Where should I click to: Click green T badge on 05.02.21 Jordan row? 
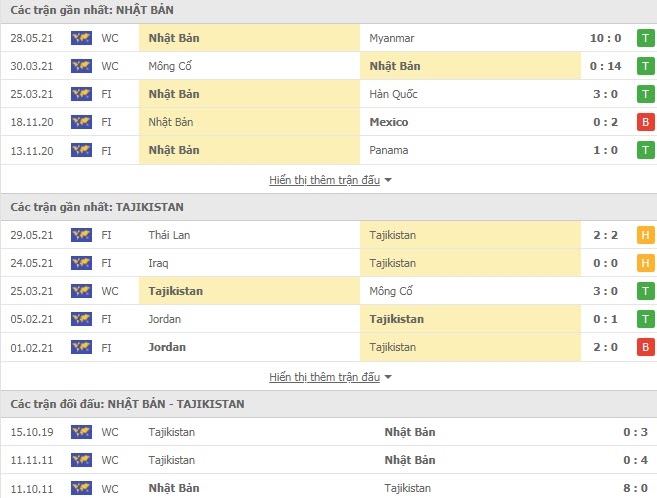(x=646, y=319)
